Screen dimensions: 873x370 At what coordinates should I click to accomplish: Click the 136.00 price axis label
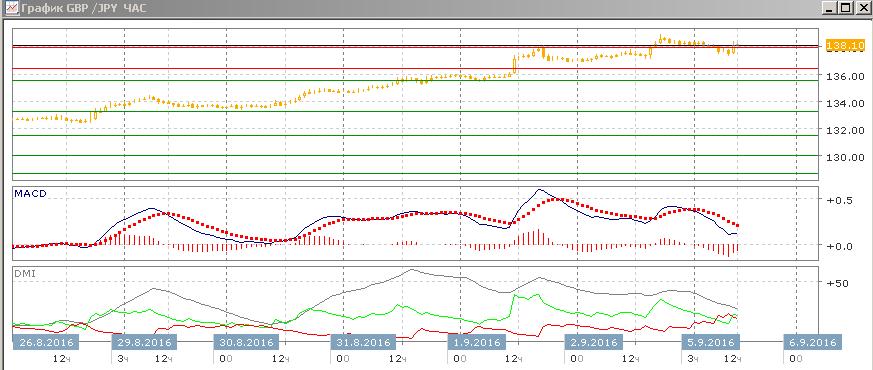846,76
